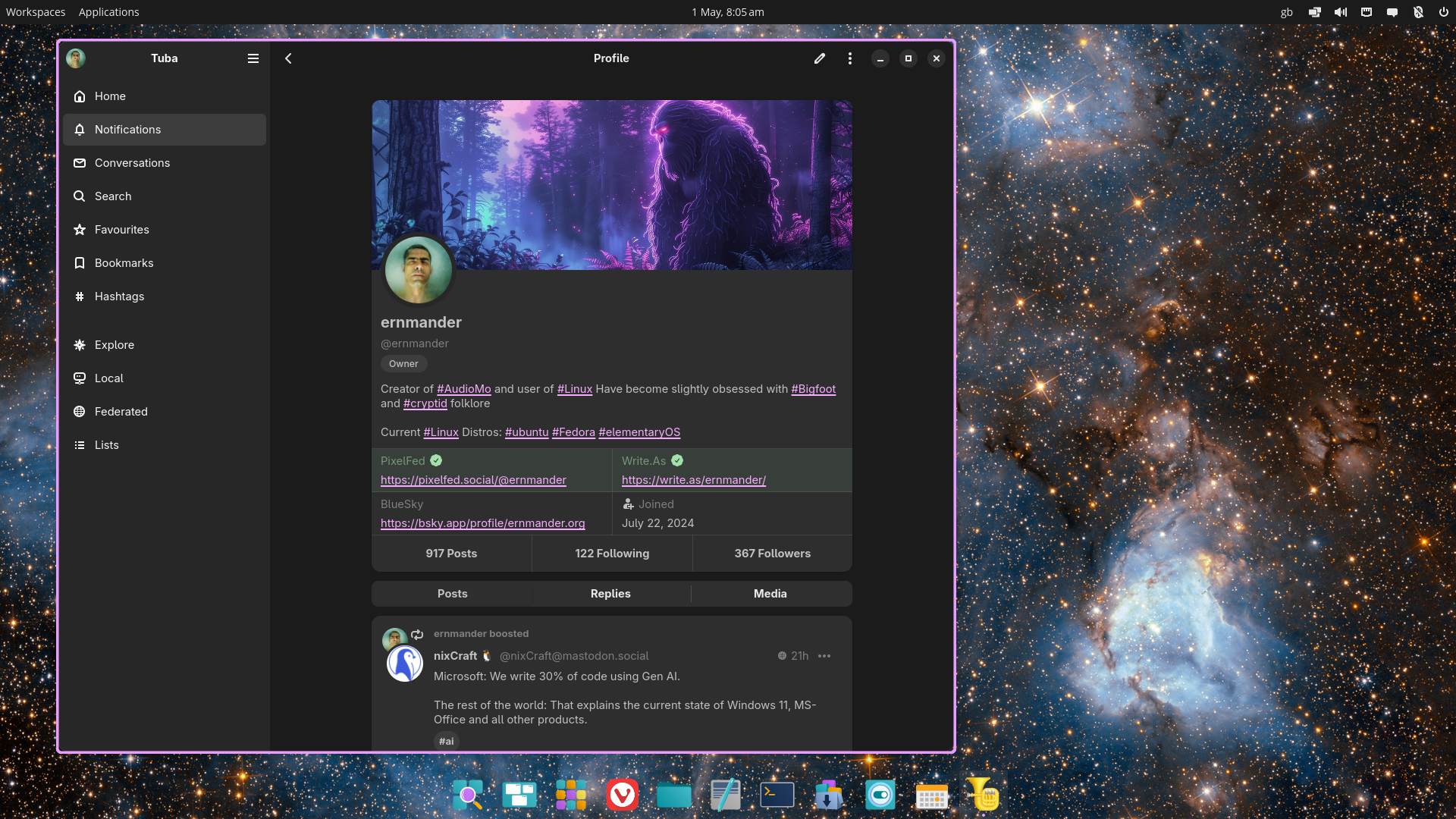Open Workspaces in the top panel

tap(36, 12)
